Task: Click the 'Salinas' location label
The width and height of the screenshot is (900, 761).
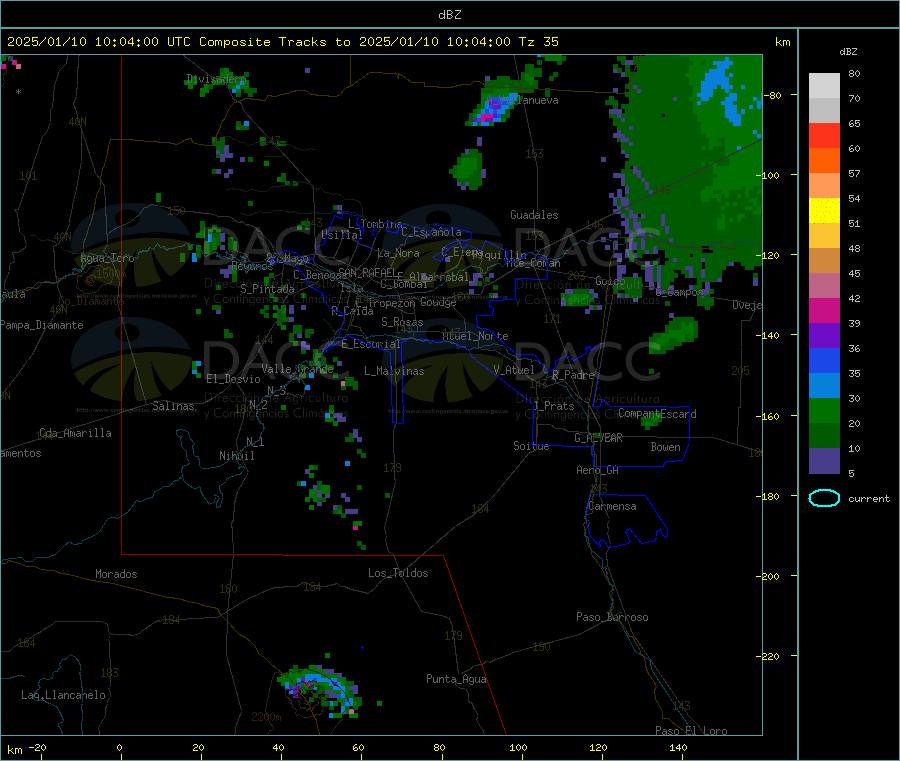Action: point(173,406)
